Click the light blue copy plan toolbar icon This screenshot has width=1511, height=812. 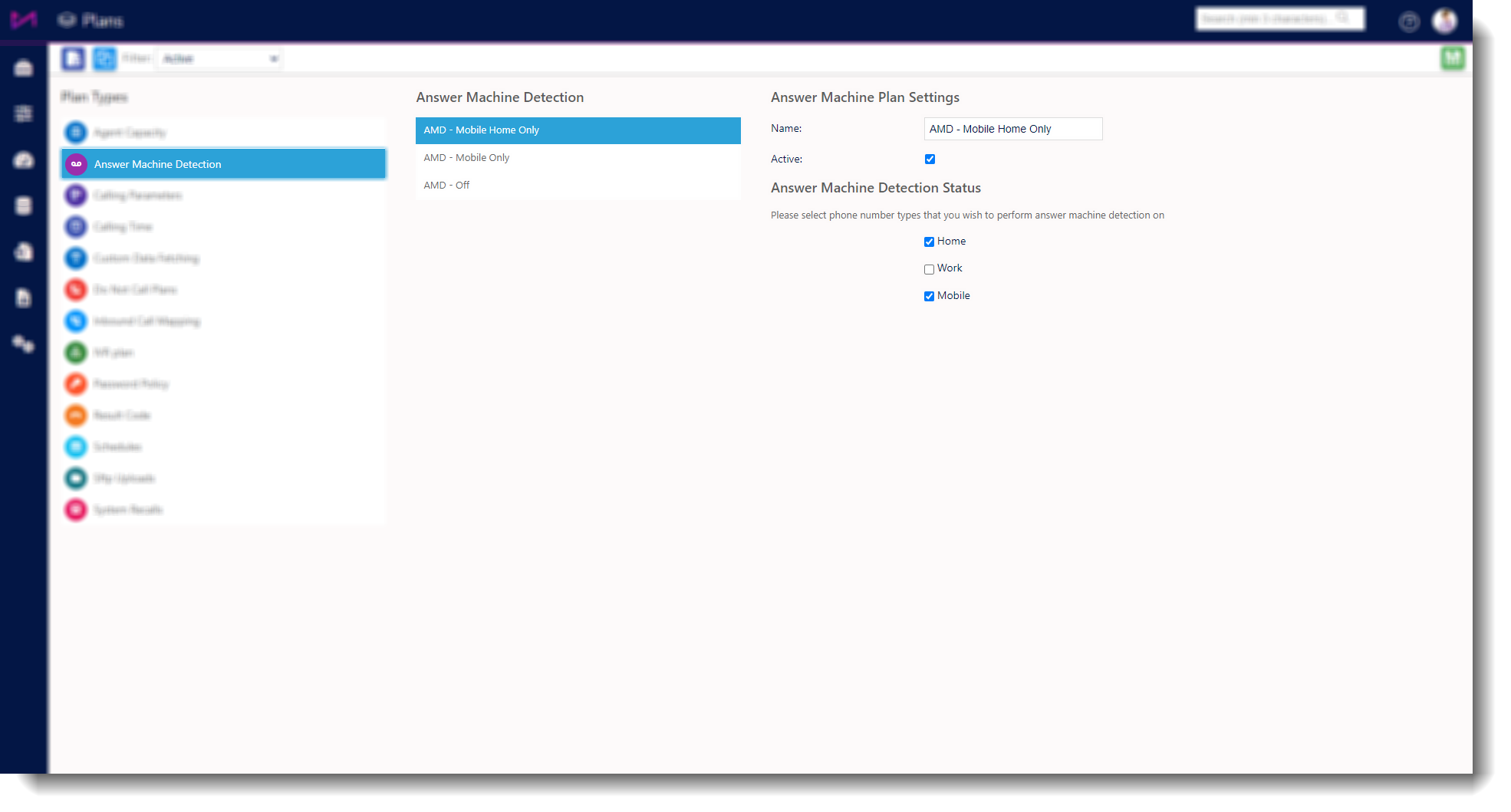pyautogui.click(x=104, y=58)
